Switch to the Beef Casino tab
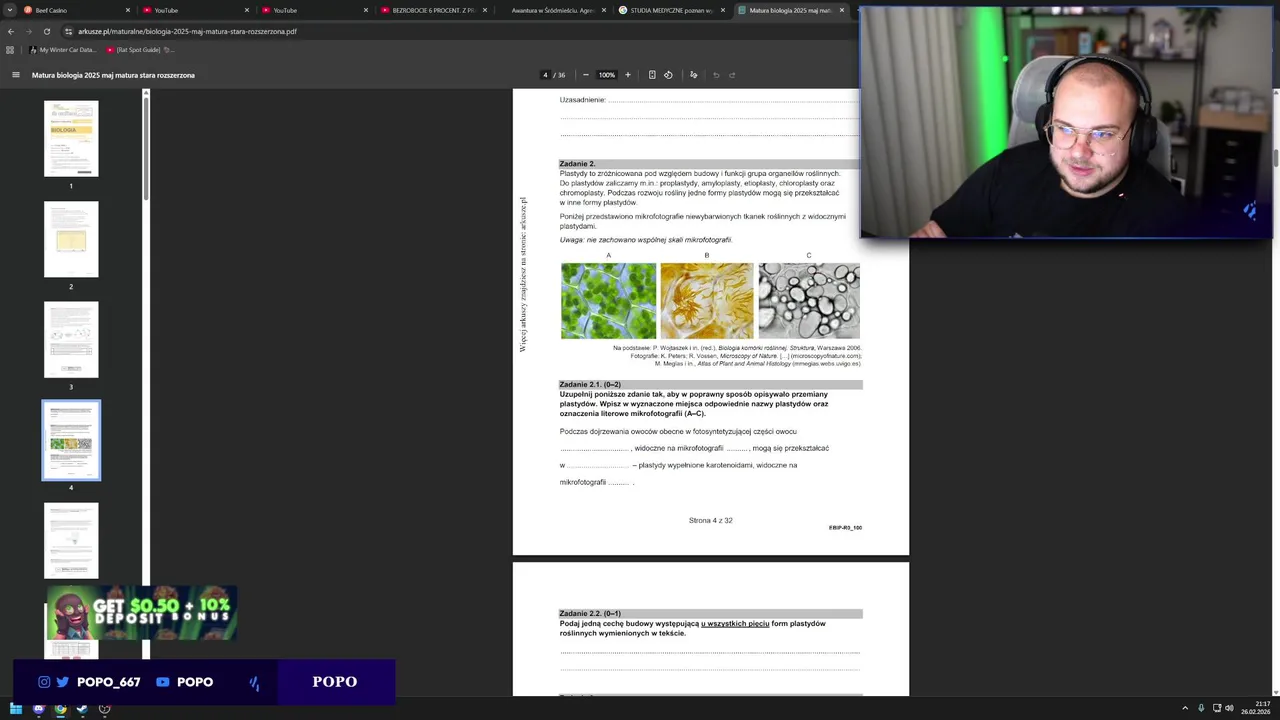 pos(75,10)
